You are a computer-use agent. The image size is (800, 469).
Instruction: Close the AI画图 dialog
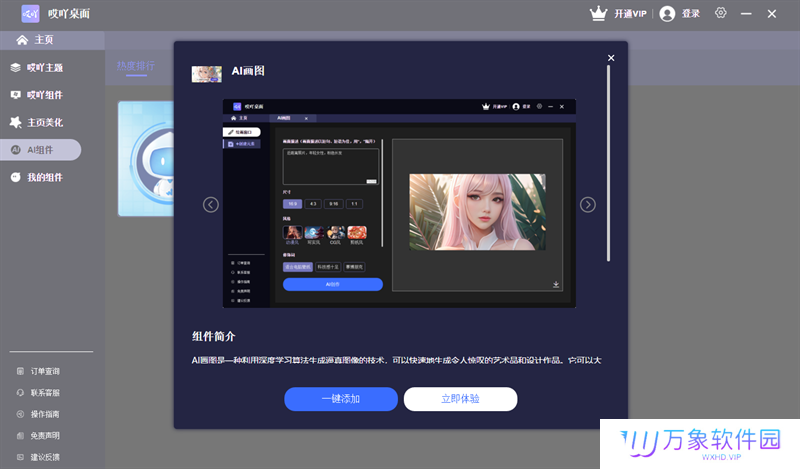(x=611, y=58)
